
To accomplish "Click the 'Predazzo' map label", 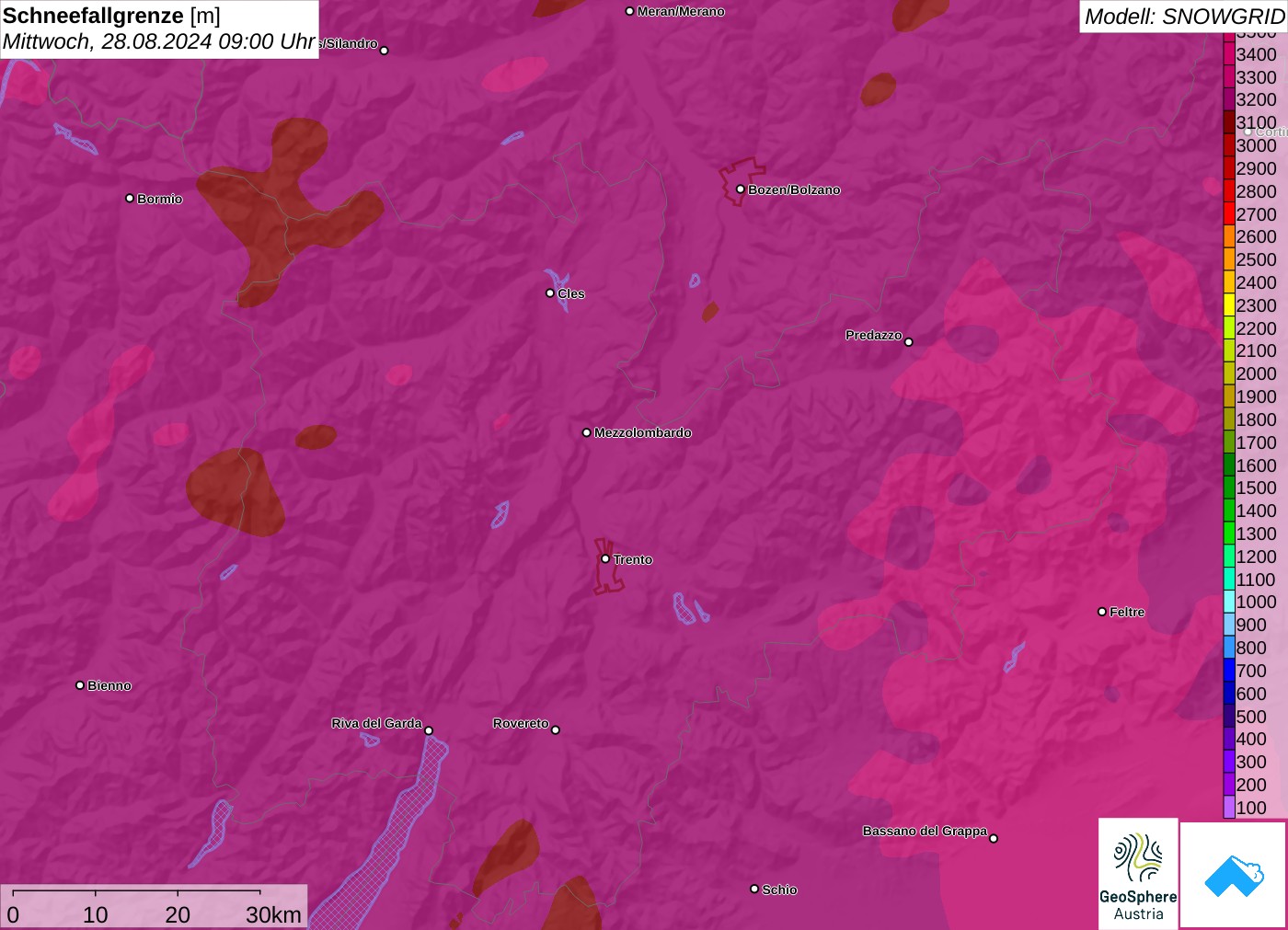I will (x=874, y=335).
